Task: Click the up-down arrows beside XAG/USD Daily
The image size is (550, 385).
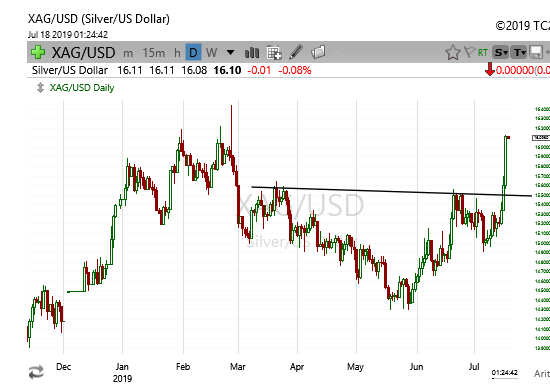Action: point(40,88)
